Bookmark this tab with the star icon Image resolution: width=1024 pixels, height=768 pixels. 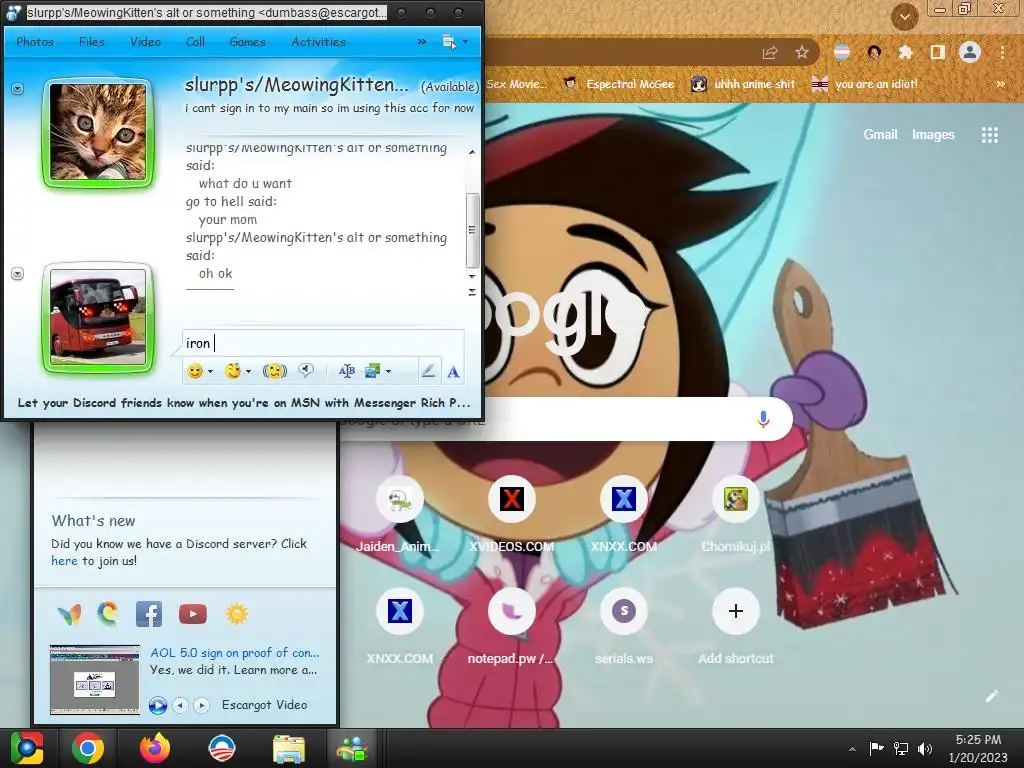point(802,52)
